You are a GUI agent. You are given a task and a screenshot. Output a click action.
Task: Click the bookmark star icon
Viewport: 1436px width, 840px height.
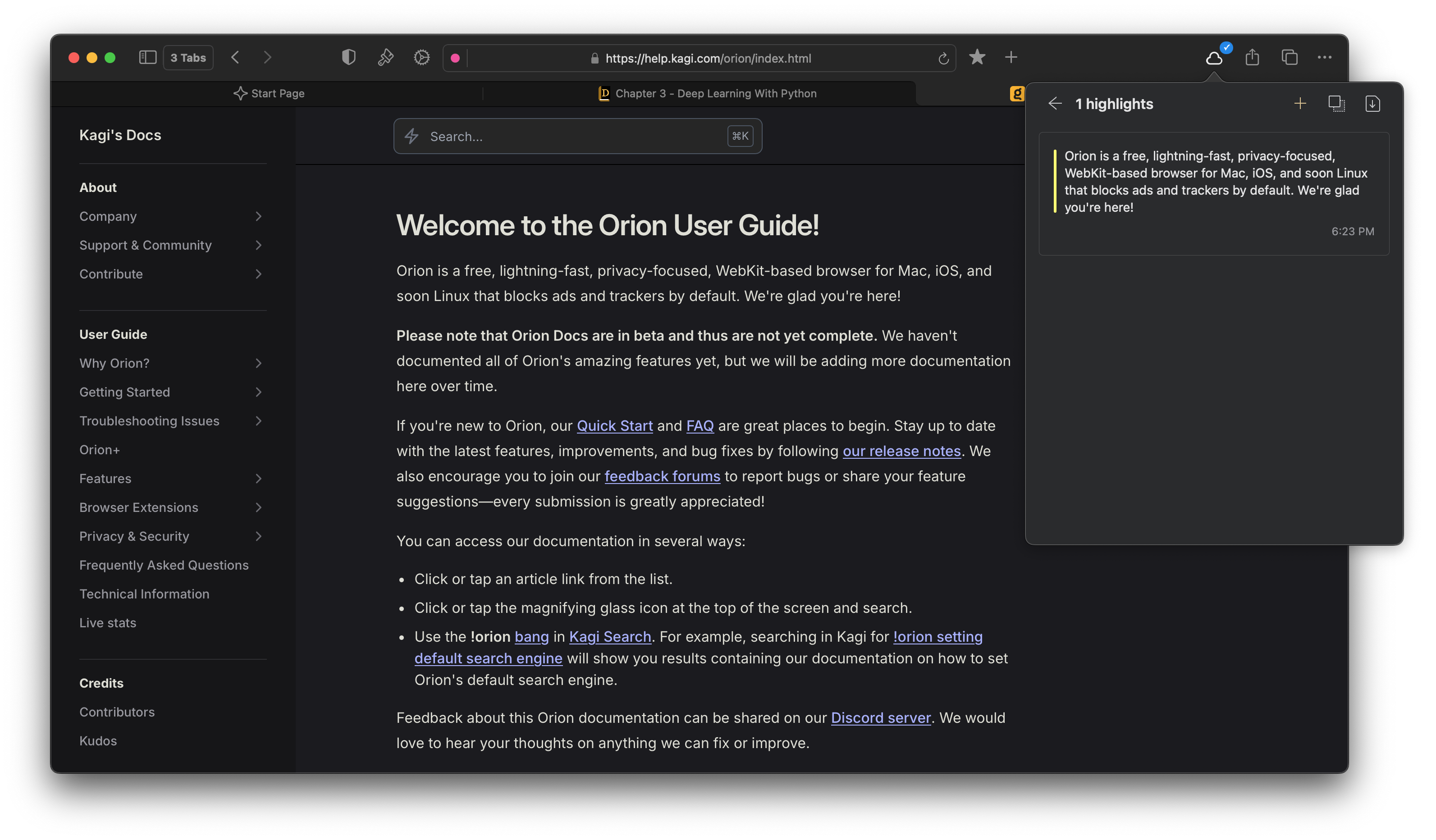[977, 58]
